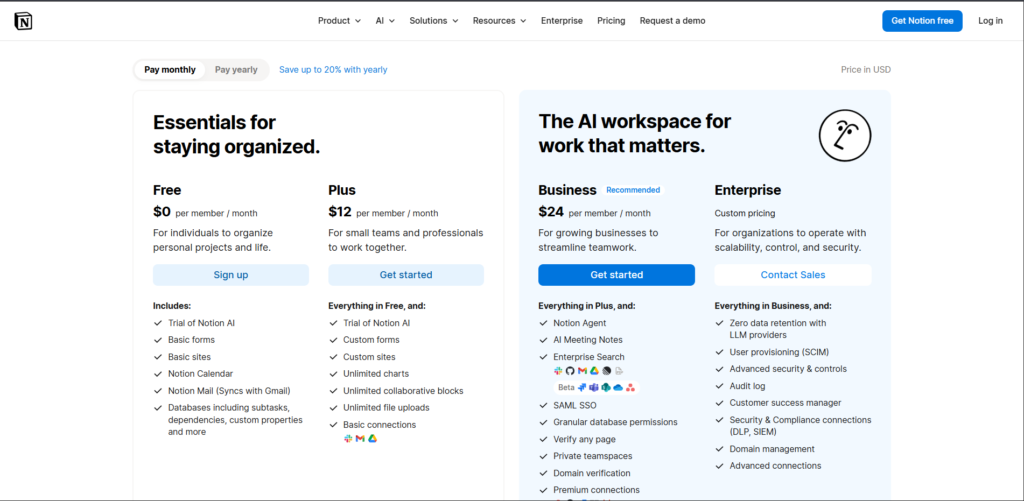Click the 'Domain management' row
The height and width of the screenshot is (501, 1024).
[772, 449]
